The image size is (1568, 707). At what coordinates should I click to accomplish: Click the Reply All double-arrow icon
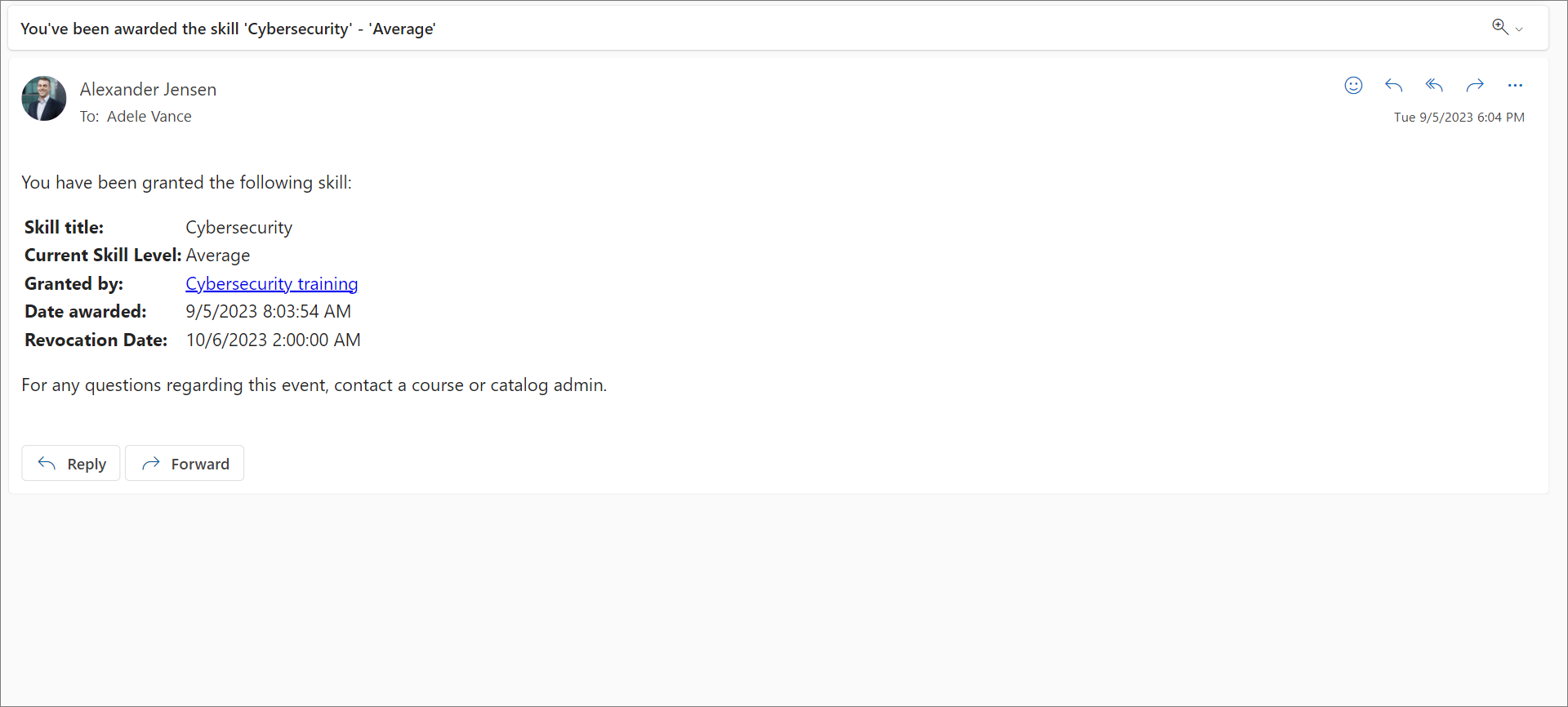[x=1434, y=86]
